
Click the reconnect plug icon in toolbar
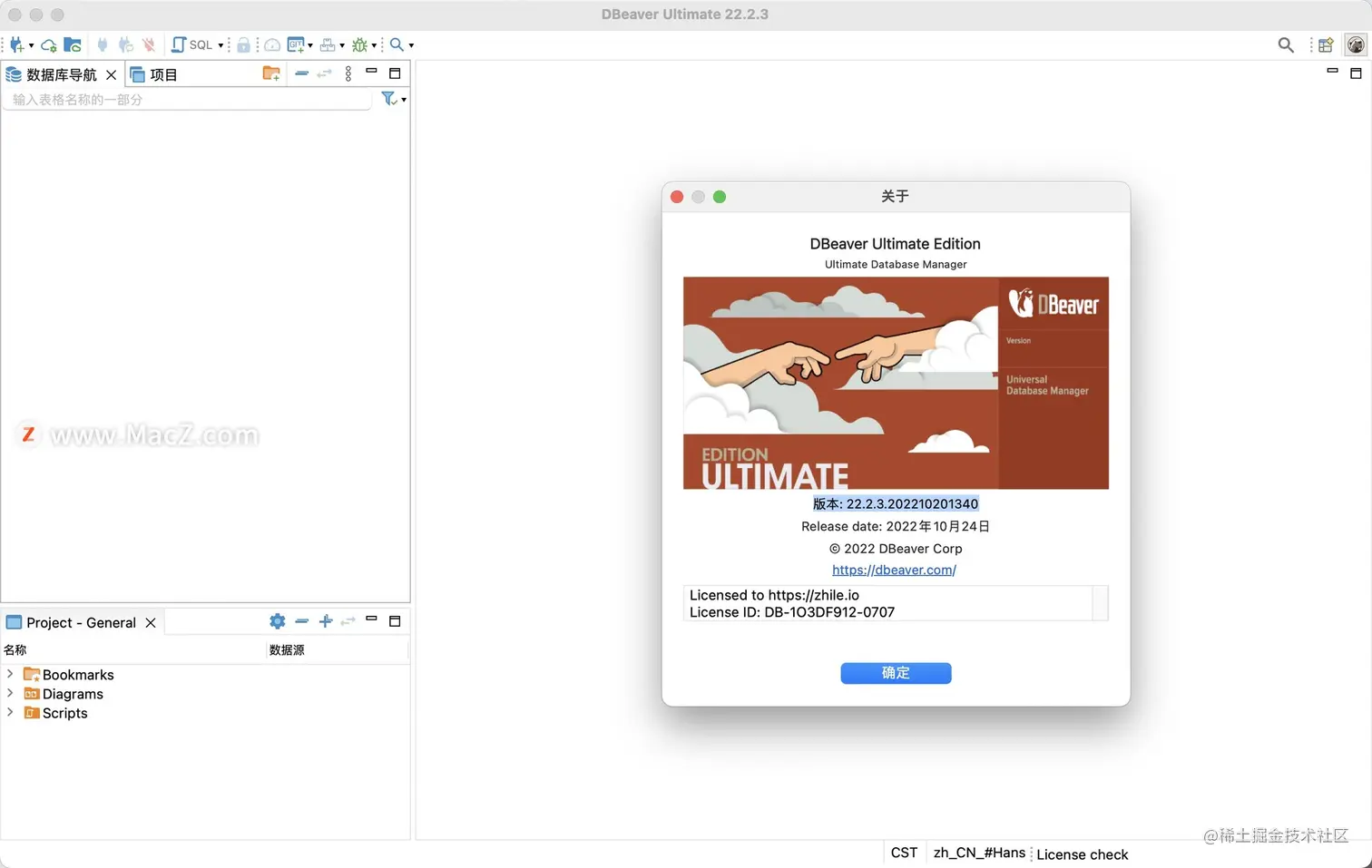coord(126,44)
